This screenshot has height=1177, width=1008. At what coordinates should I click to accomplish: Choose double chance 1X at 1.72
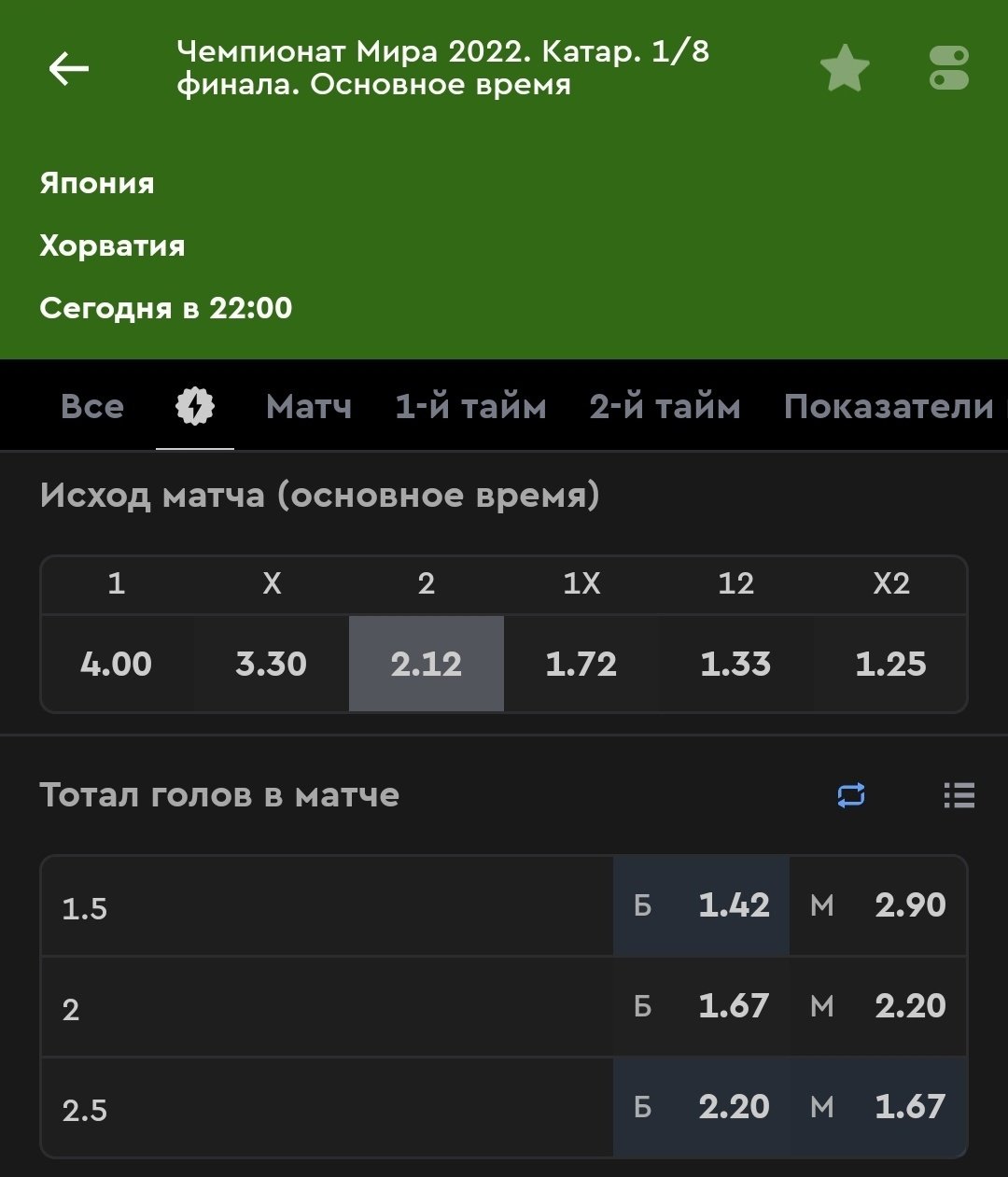pos(581,664)
